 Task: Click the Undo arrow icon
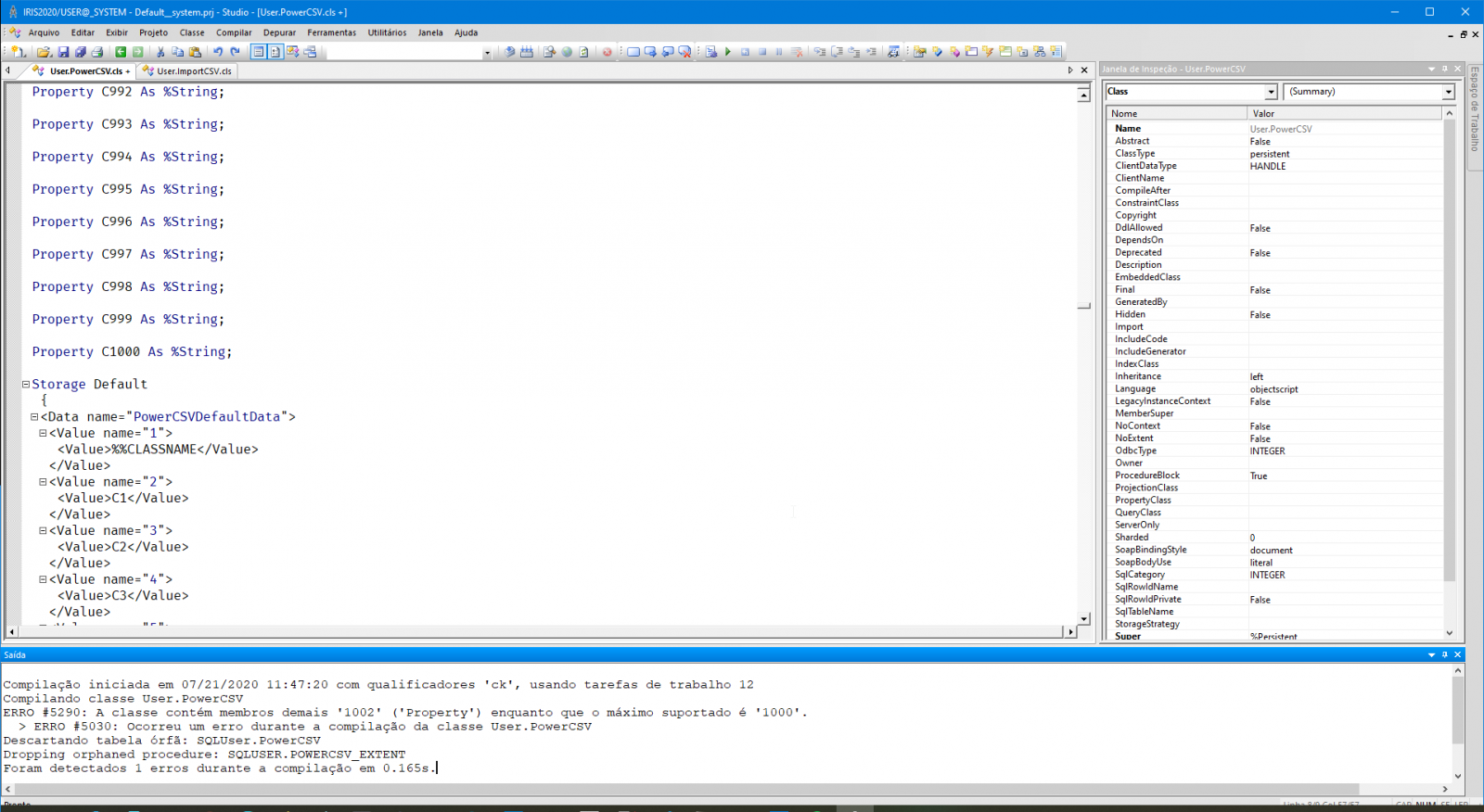coord(217,52)
